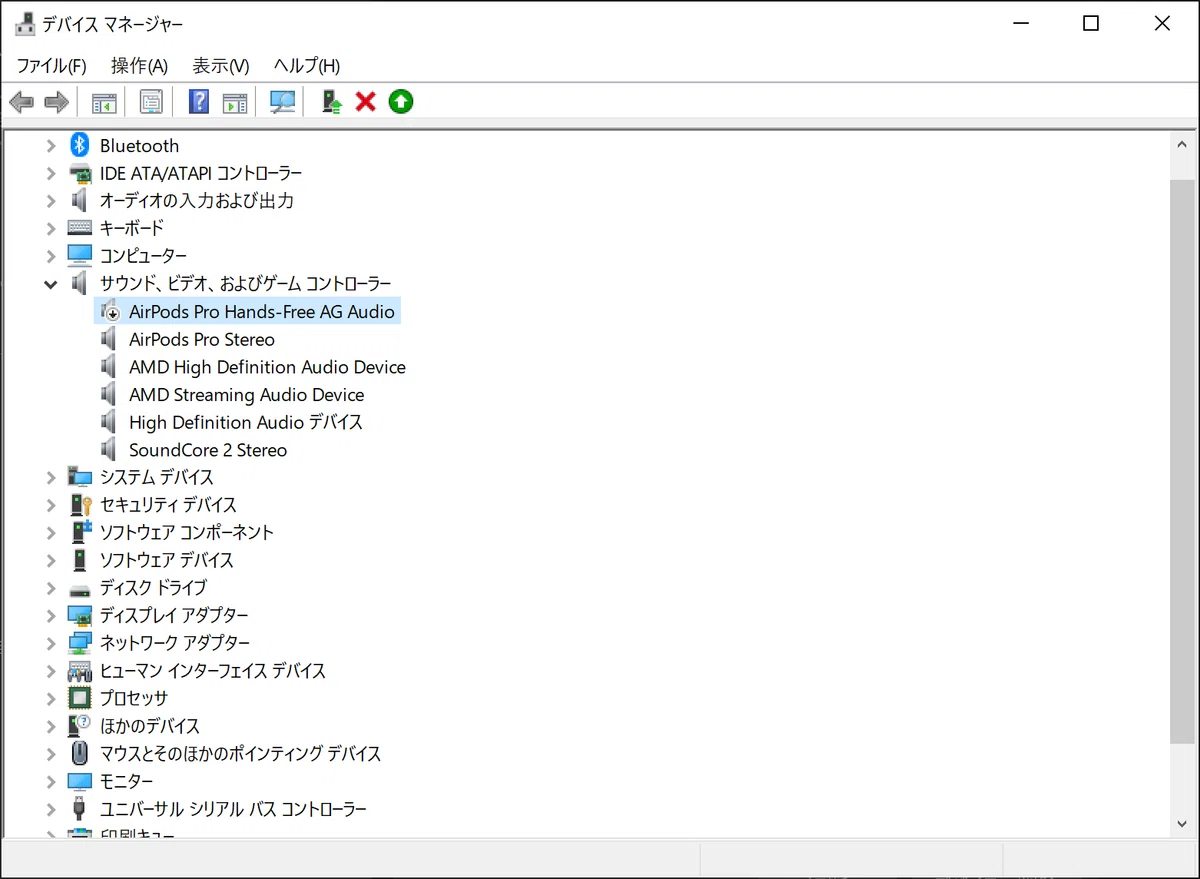The width and height of the screenshot is (1200, 879).
Task: Click the scrollbar down arrow
Action: (x=1181, y=822)
